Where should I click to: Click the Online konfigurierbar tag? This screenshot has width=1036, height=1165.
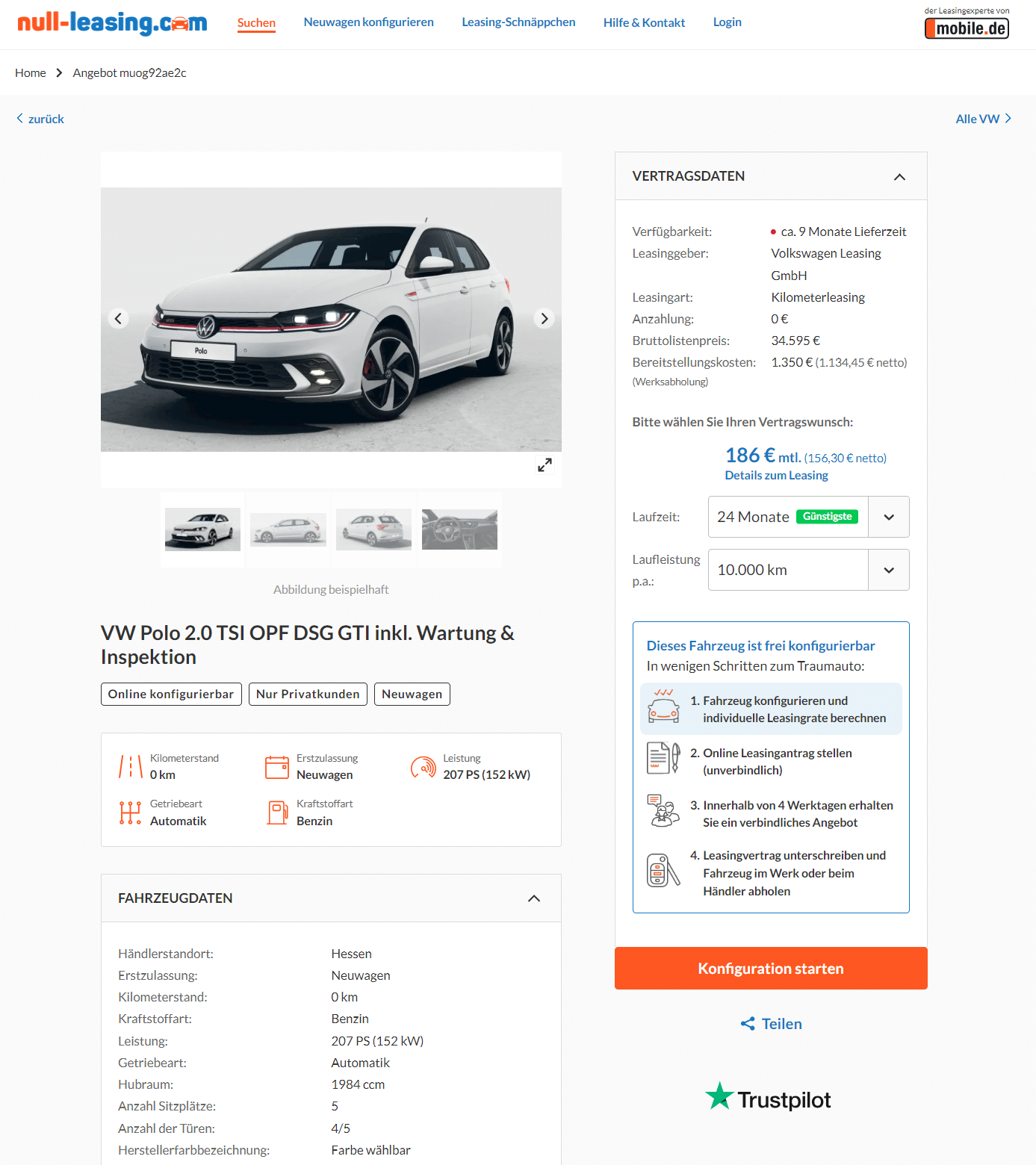click(x=171, y=694)
